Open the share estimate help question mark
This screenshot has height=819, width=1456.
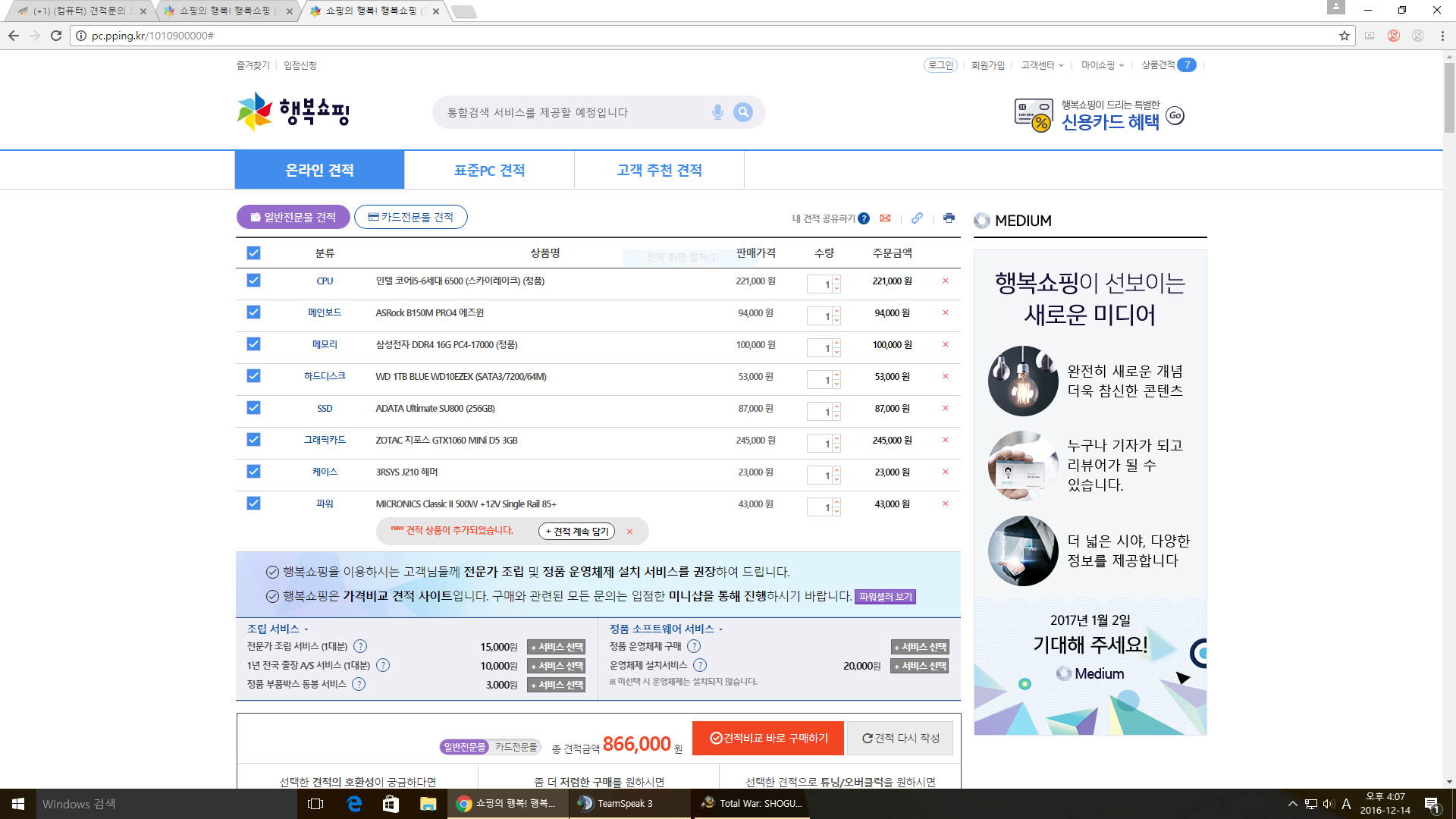[864, 218]
